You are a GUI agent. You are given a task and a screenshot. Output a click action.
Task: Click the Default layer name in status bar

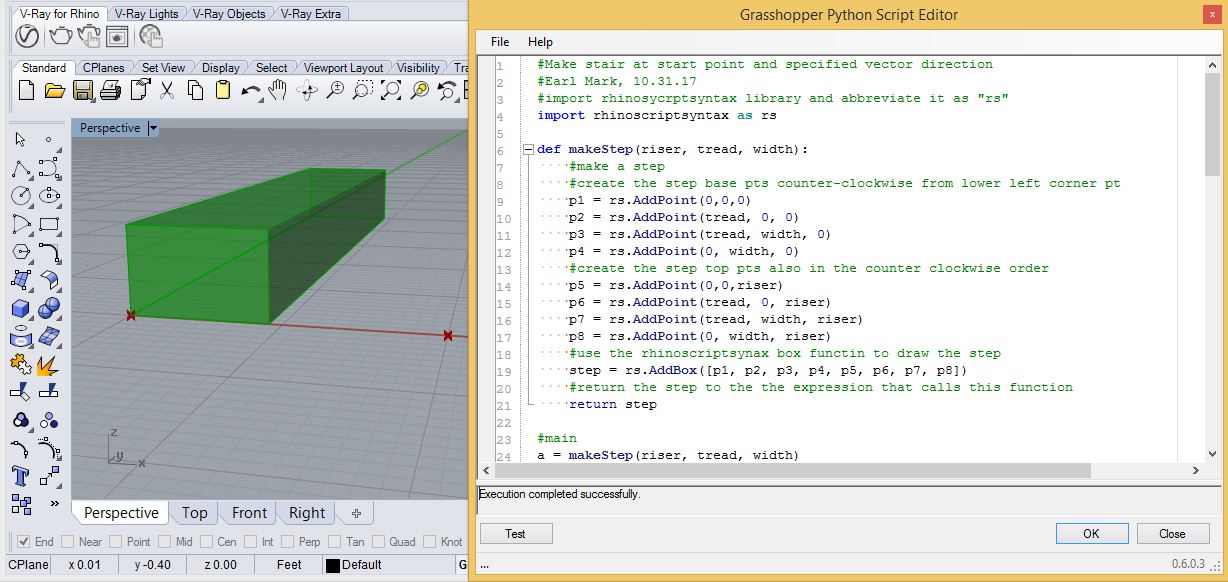pos(362,566)
